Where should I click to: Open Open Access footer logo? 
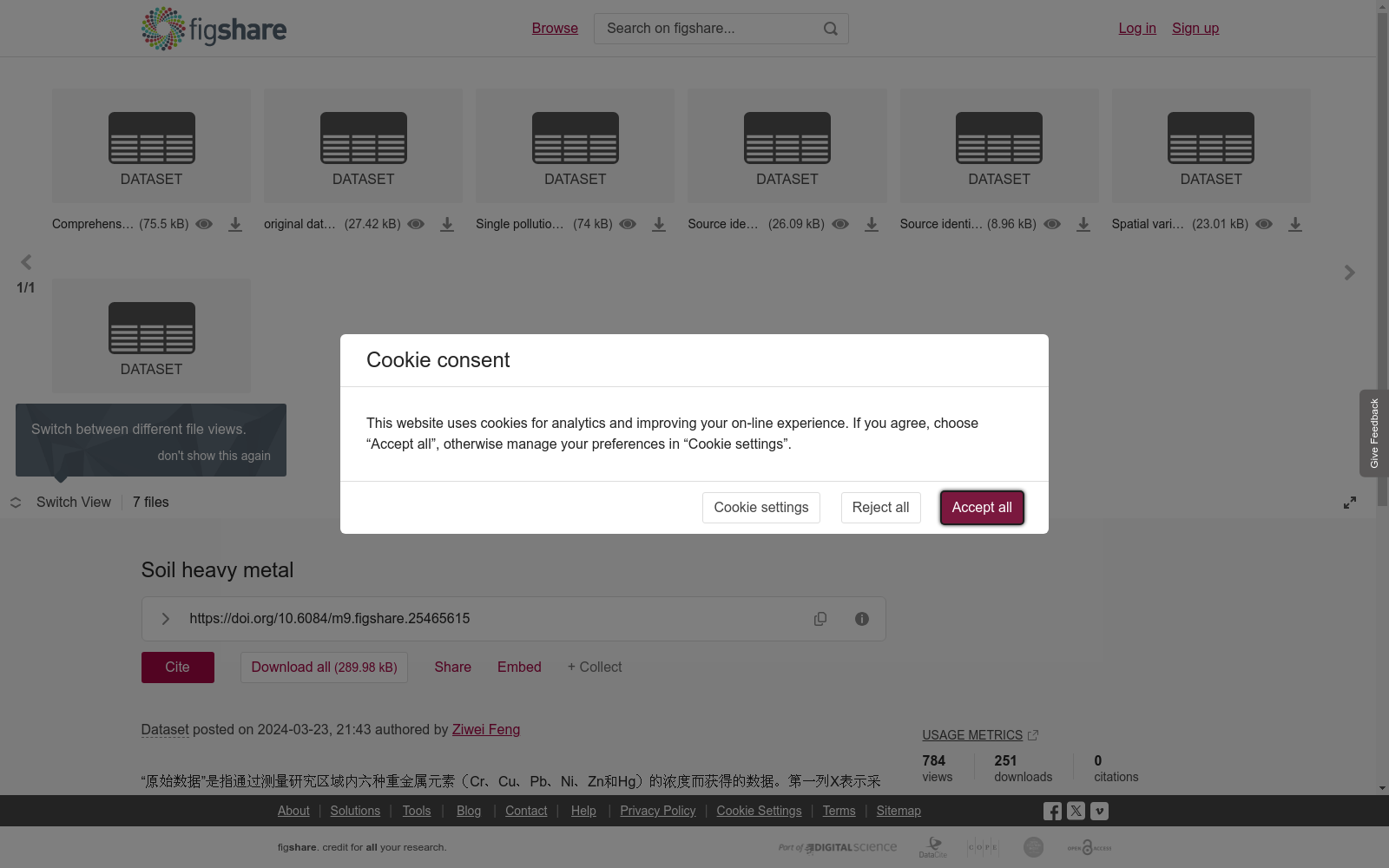pyautogui.click(x=1089, y=847)
